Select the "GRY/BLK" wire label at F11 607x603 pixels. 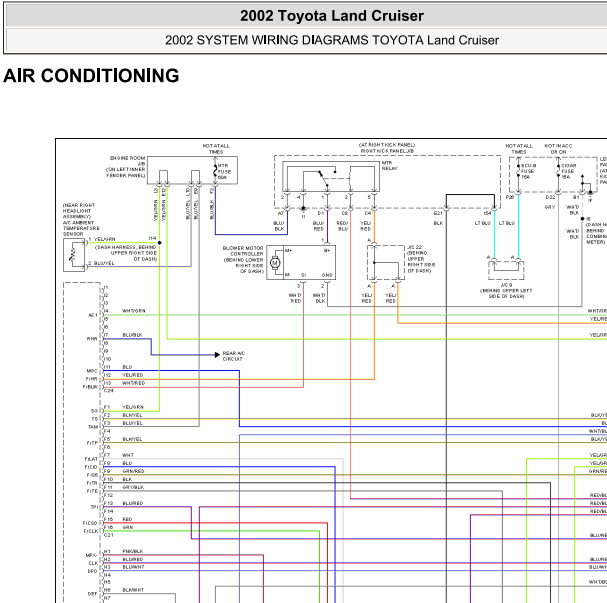pyautogui.click(x=133, y=487)
